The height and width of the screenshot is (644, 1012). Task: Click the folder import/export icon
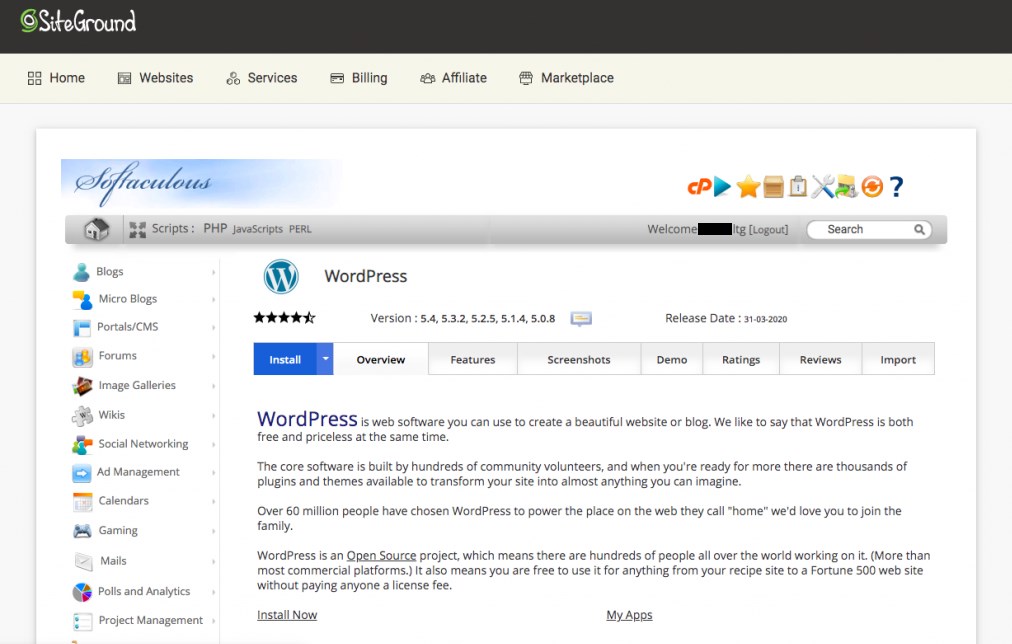pyautogui.click(x=847, y=186)
